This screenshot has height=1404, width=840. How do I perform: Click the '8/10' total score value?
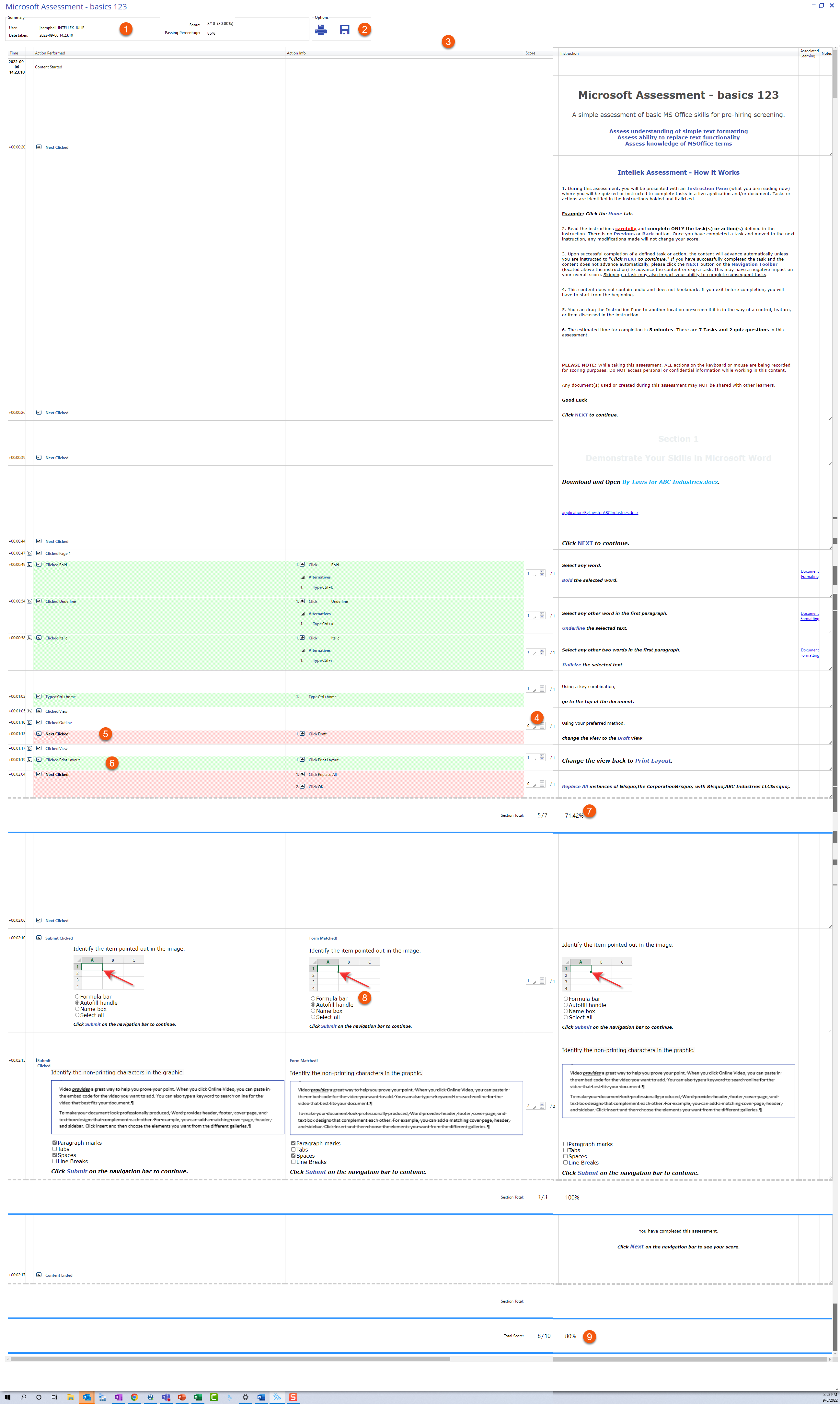(544, 1336)
